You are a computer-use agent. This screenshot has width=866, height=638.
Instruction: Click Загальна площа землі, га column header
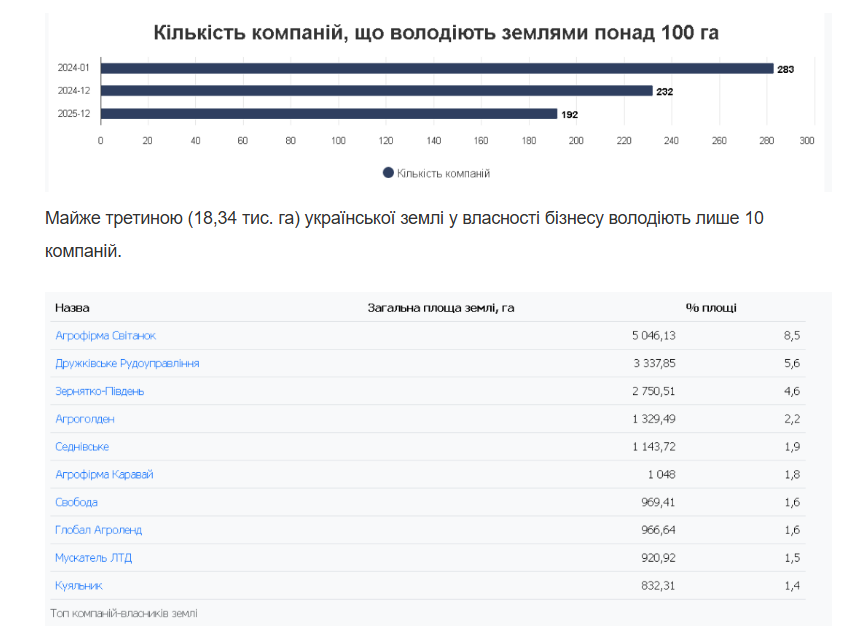point(441,308)
